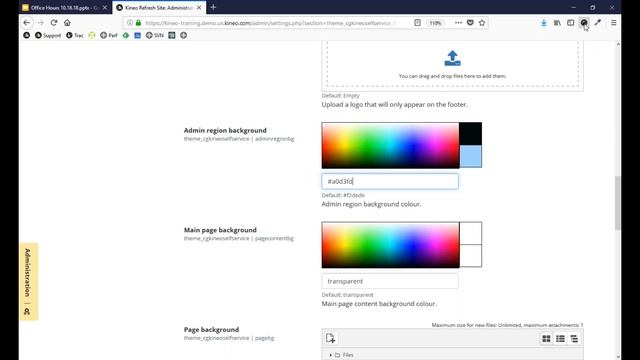Show site information via the info icon
The height and width of the screenshot is (360, 640).
(130, 23)
